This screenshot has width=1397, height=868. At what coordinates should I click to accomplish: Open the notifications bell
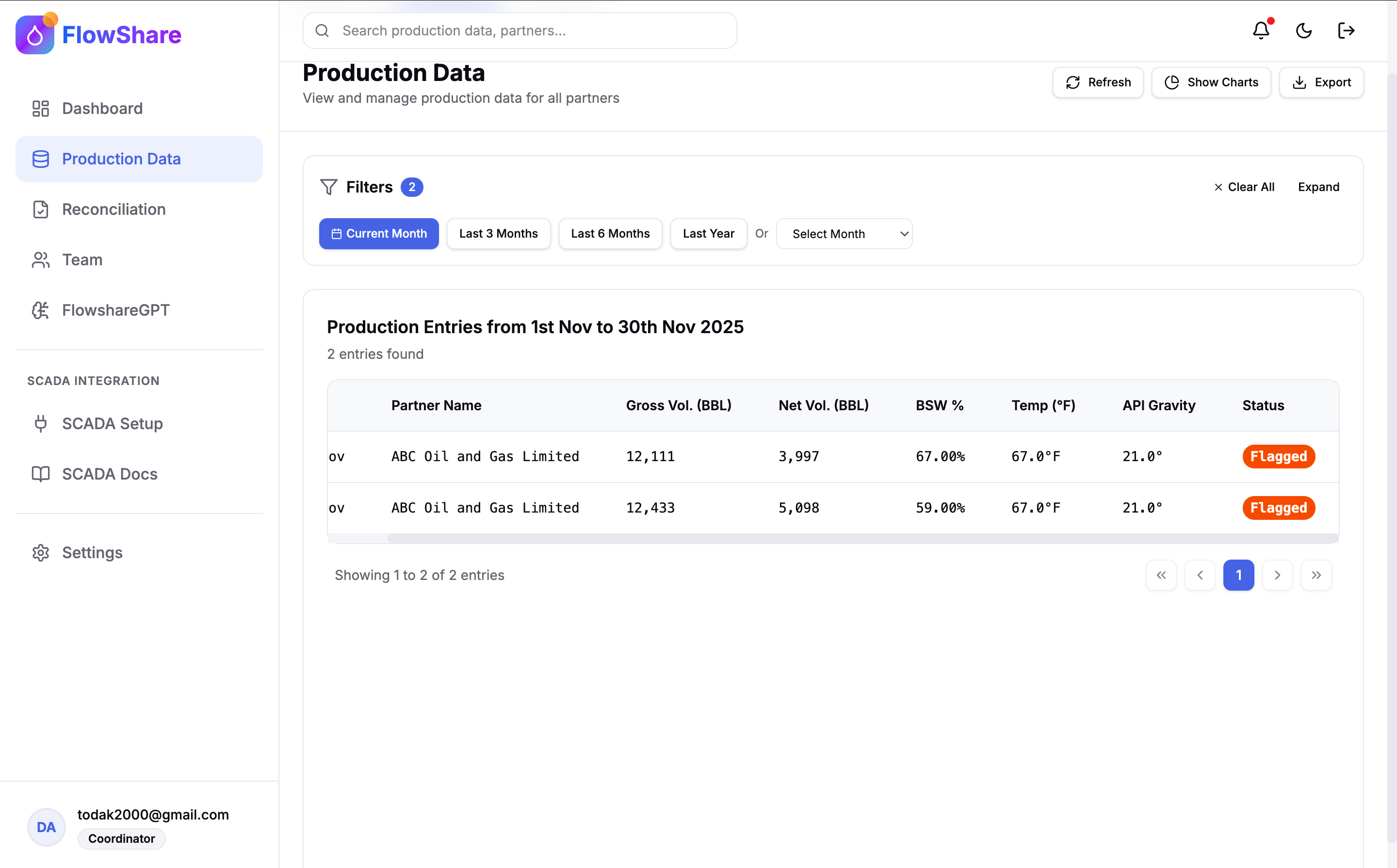(x=1261, y=31)
